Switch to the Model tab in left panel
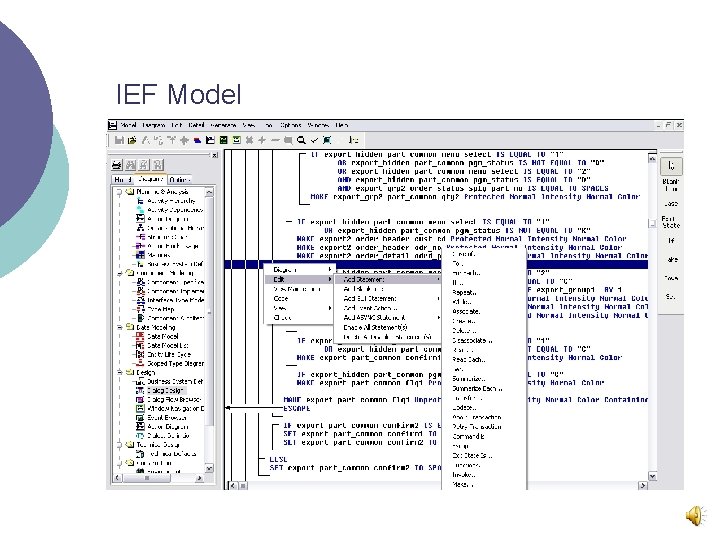The height and width of the screenshot is (540, 720). pos(123,180)
